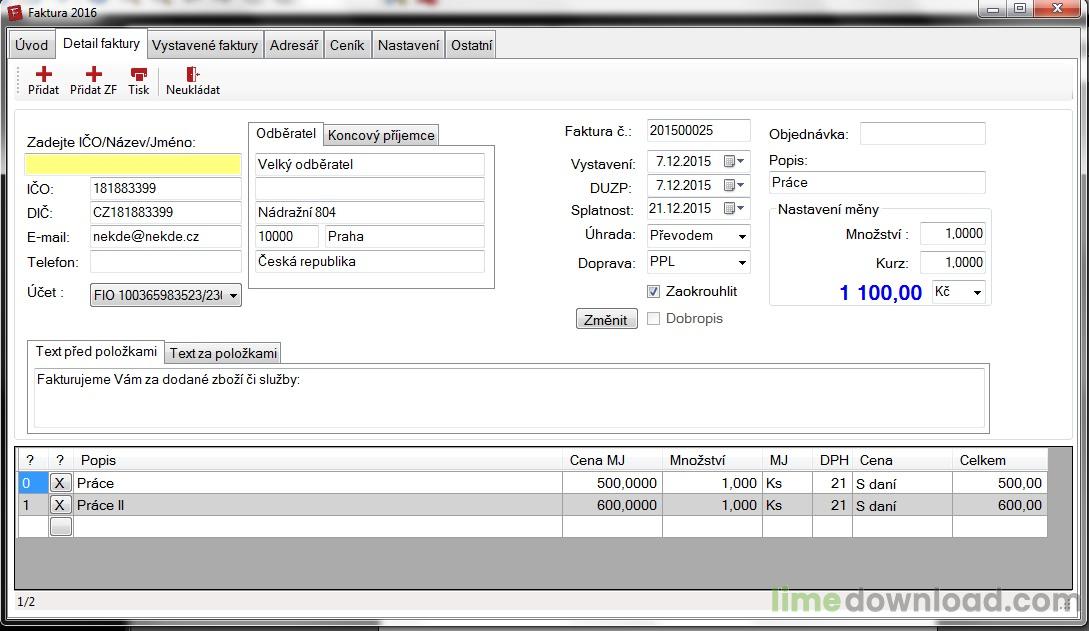Switch to Text za položkami tab
Screen dimensions: 1089x631
pyautogui.click(x=223, y=353)
